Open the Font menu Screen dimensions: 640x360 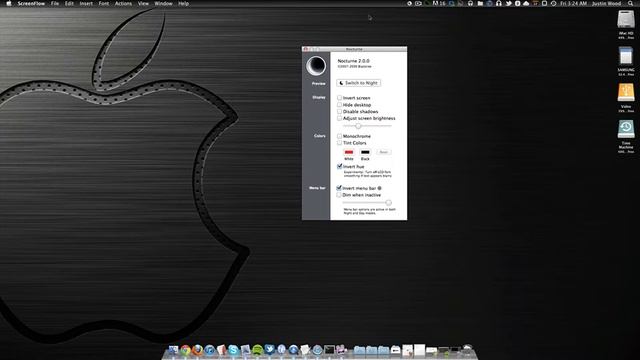click(x=104, y=3)
